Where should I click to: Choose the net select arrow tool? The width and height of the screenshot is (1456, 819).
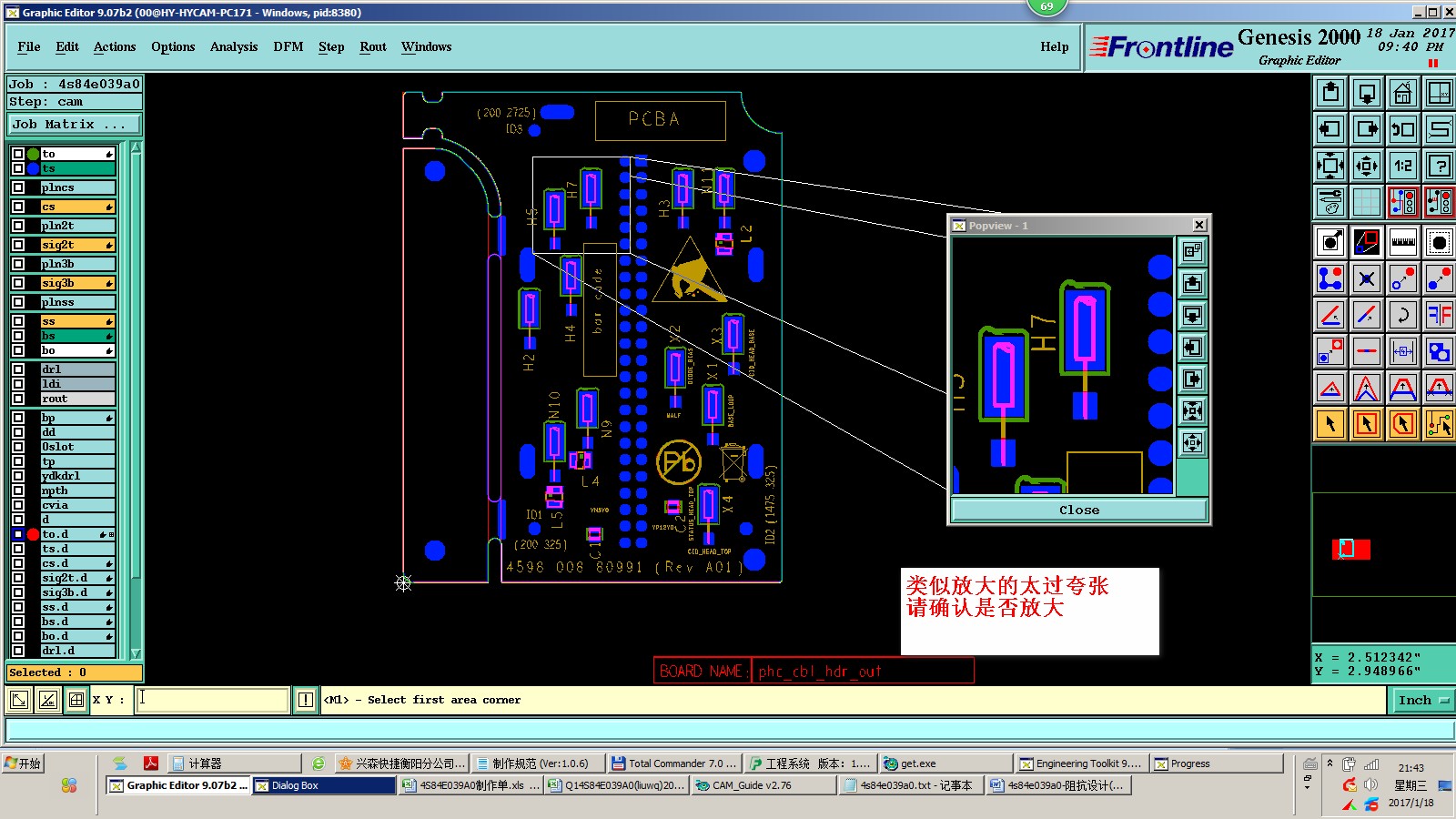click(x=1440, y=424)
